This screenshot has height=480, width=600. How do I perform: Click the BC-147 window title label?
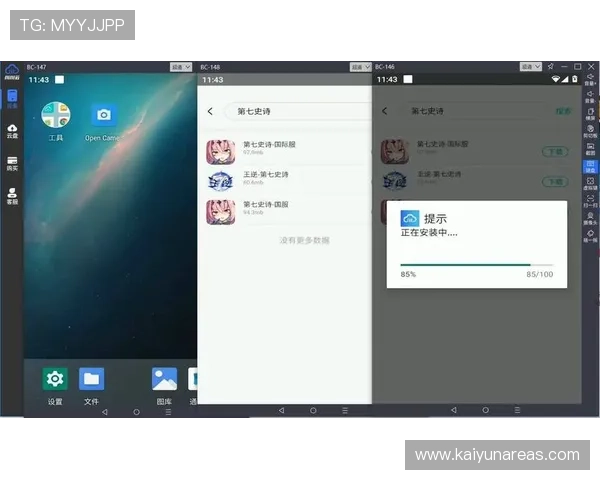36,67
